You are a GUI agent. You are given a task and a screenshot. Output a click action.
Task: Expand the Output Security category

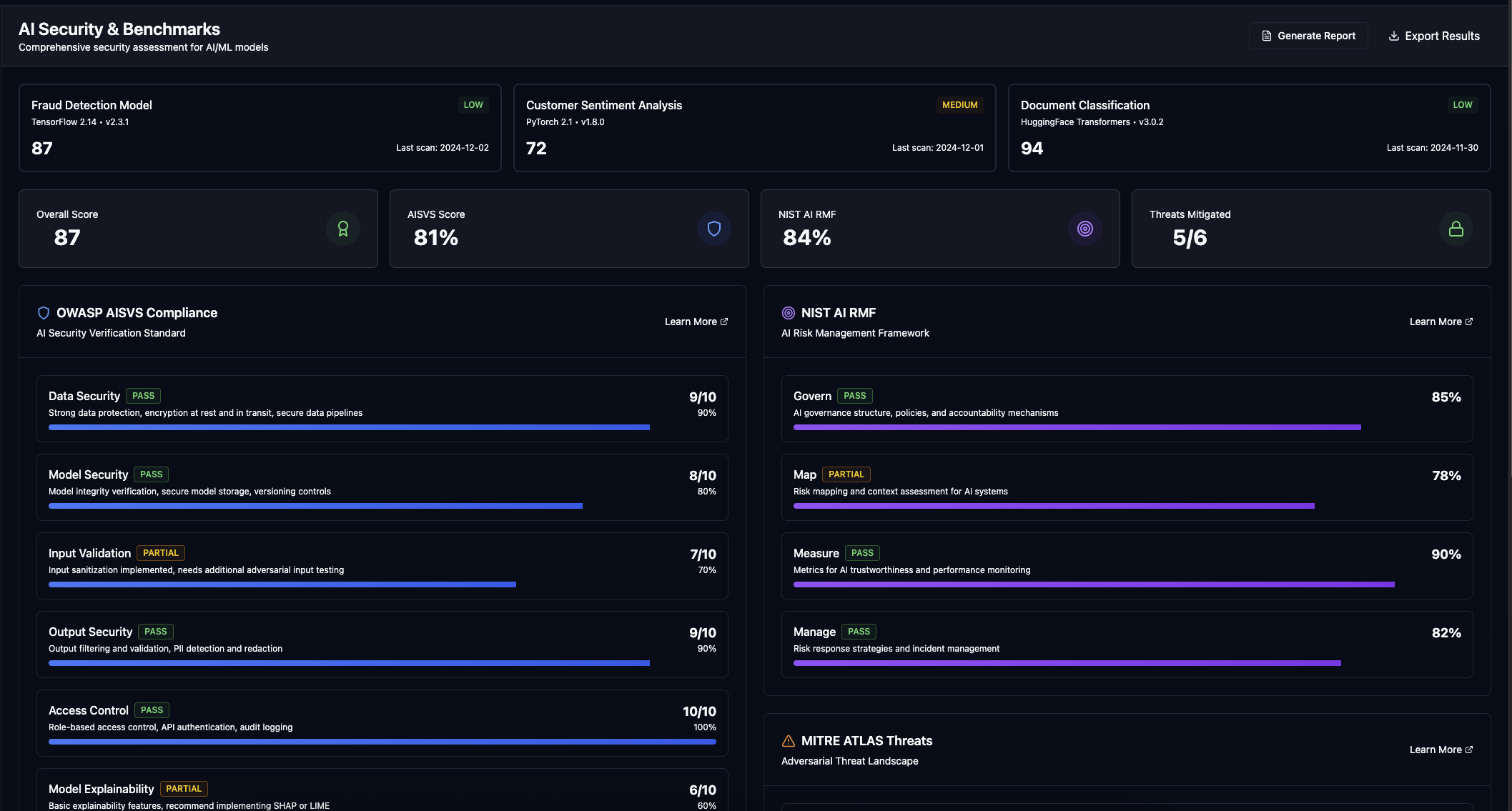(382, 644)
